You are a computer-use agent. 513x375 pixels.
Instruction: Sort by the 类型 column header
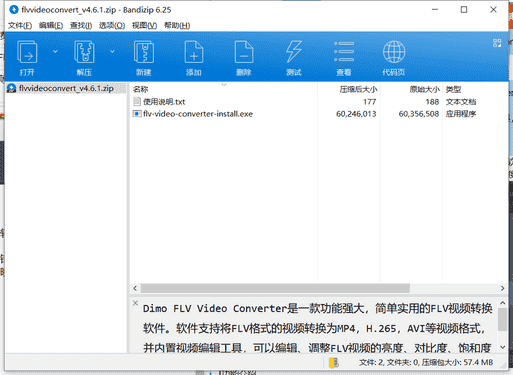453,89
